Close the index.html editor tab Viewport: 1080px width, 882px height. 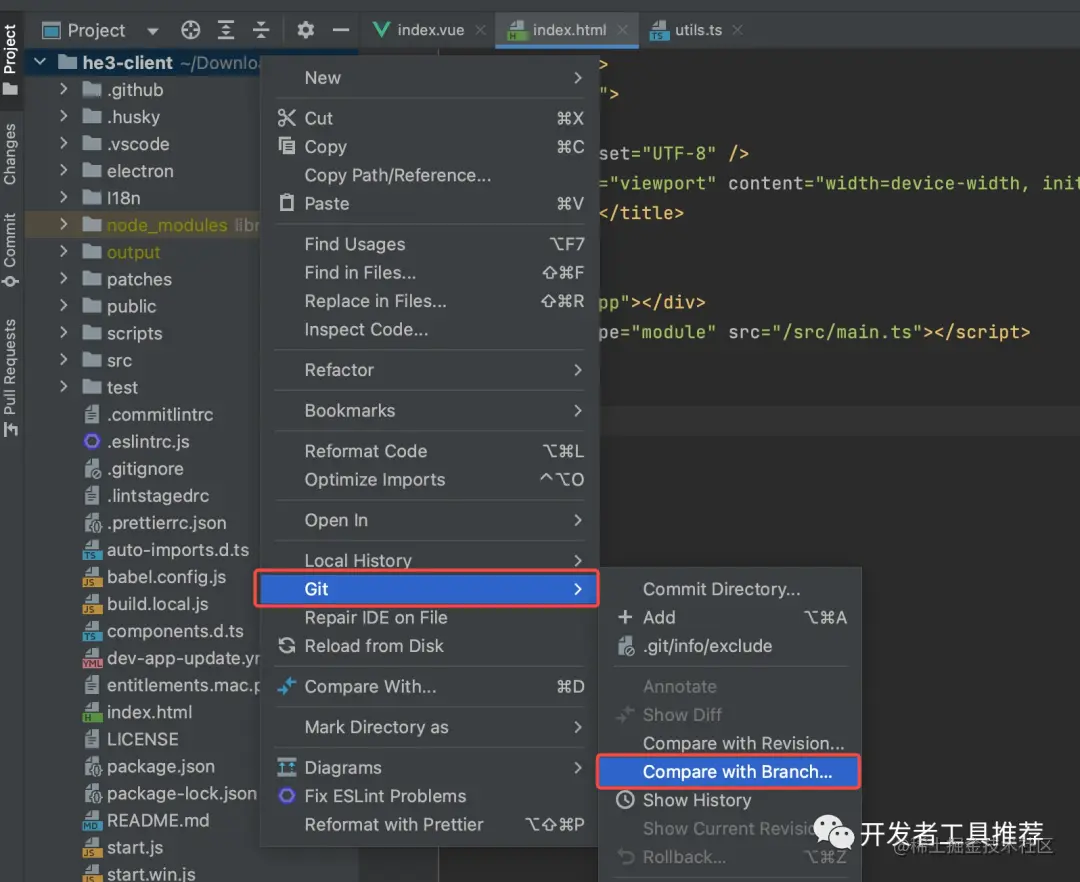click(x=623, y=30)
